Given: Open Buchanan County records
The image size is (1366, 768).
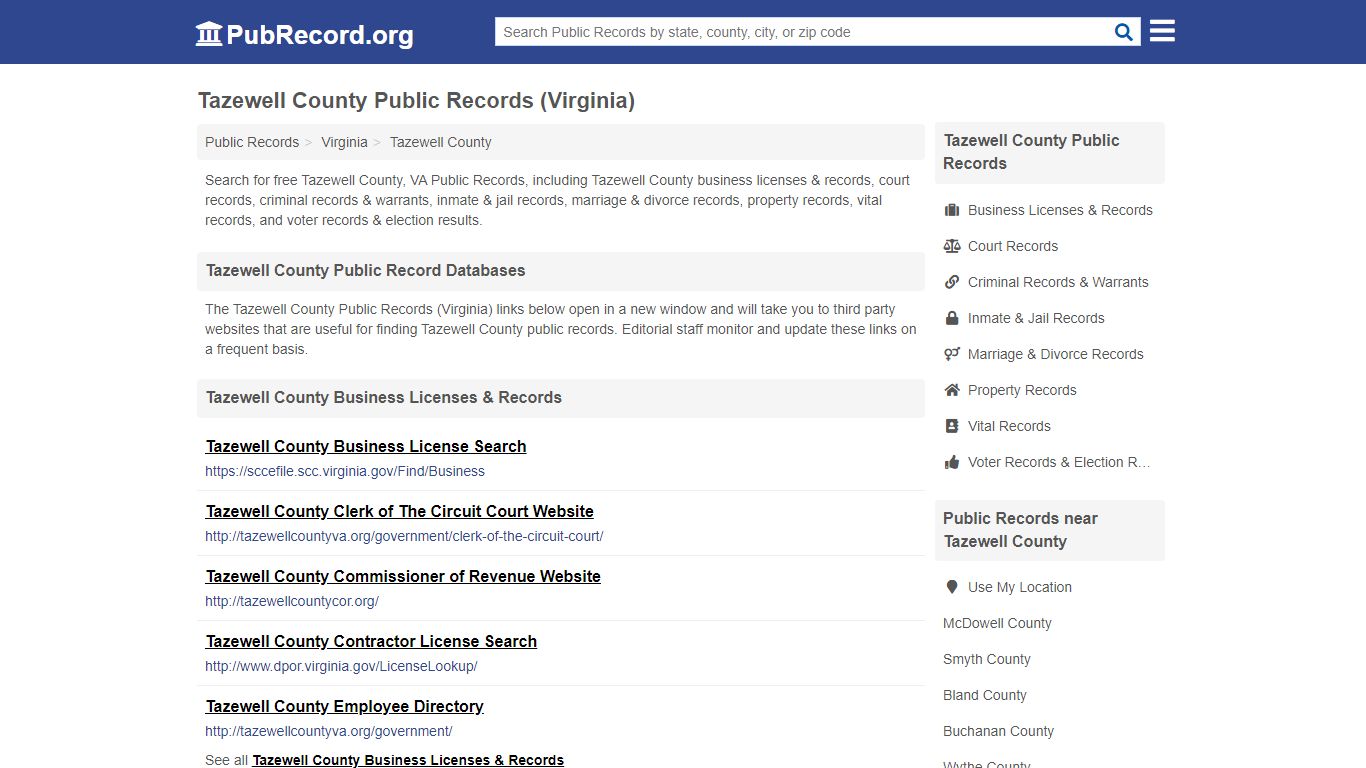Looking at the screenshot, I should 998,731.
